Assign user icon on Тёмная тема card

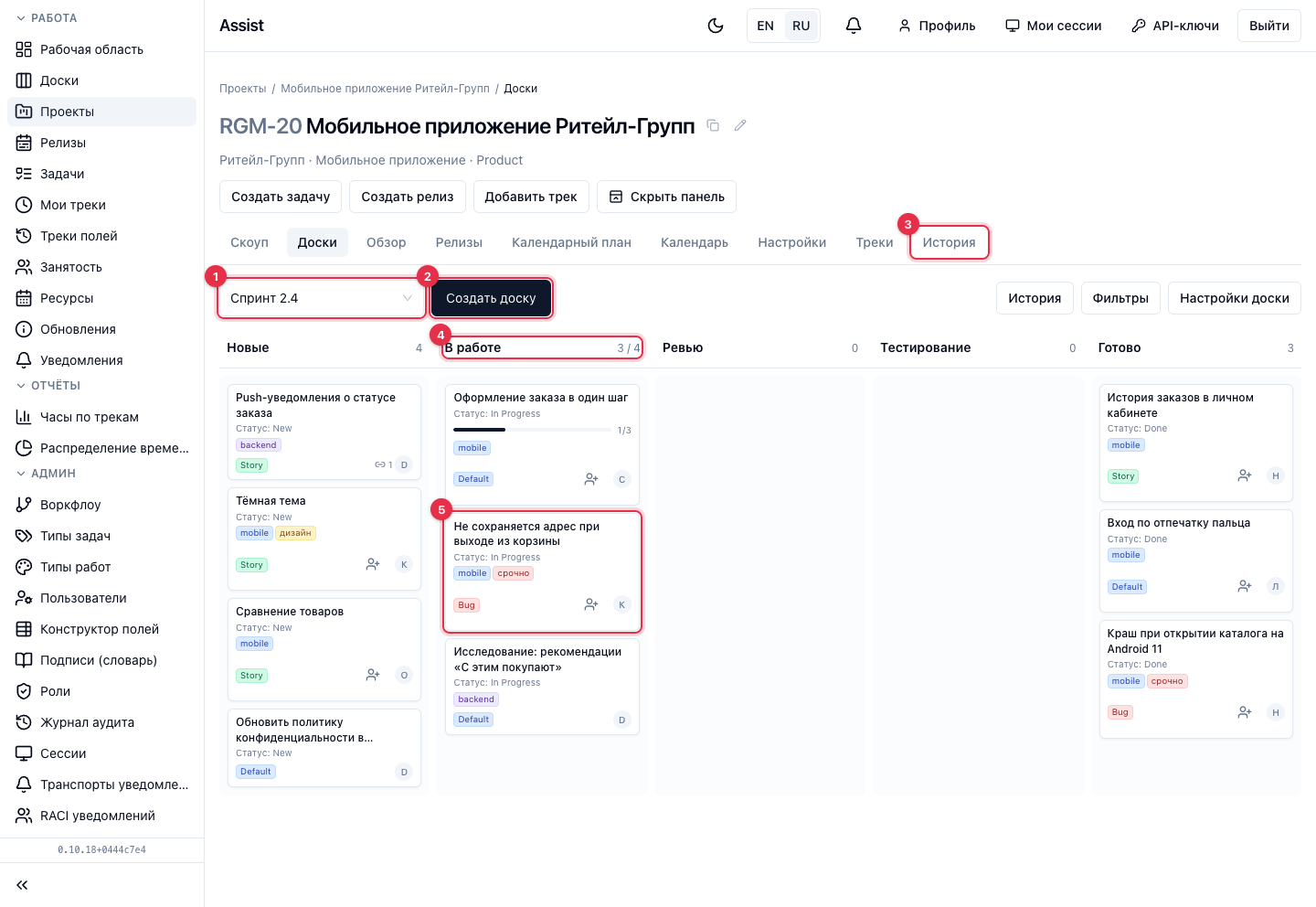click(x=373, y=564)
